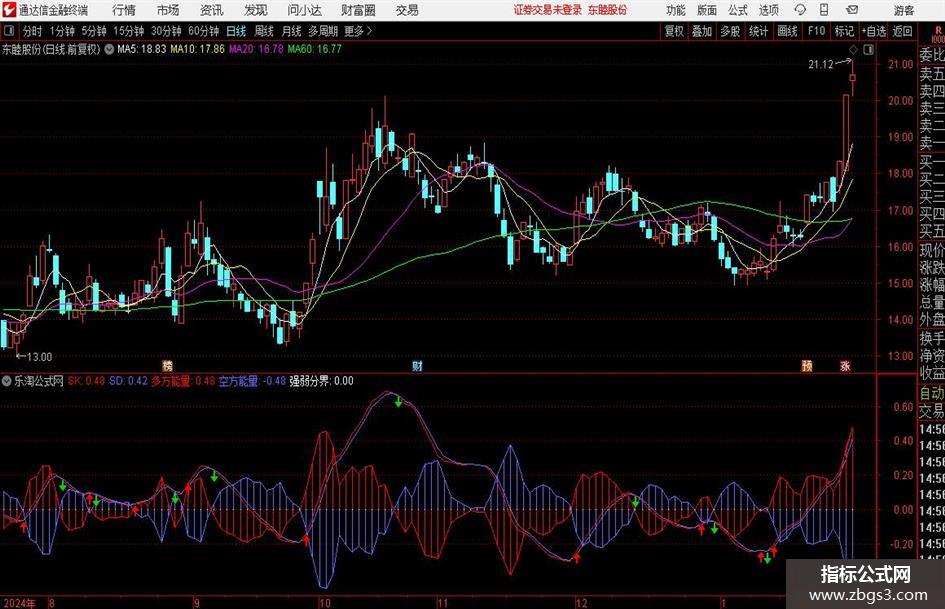
Task: Click the 预 marker on the chart
Action: 807,365
